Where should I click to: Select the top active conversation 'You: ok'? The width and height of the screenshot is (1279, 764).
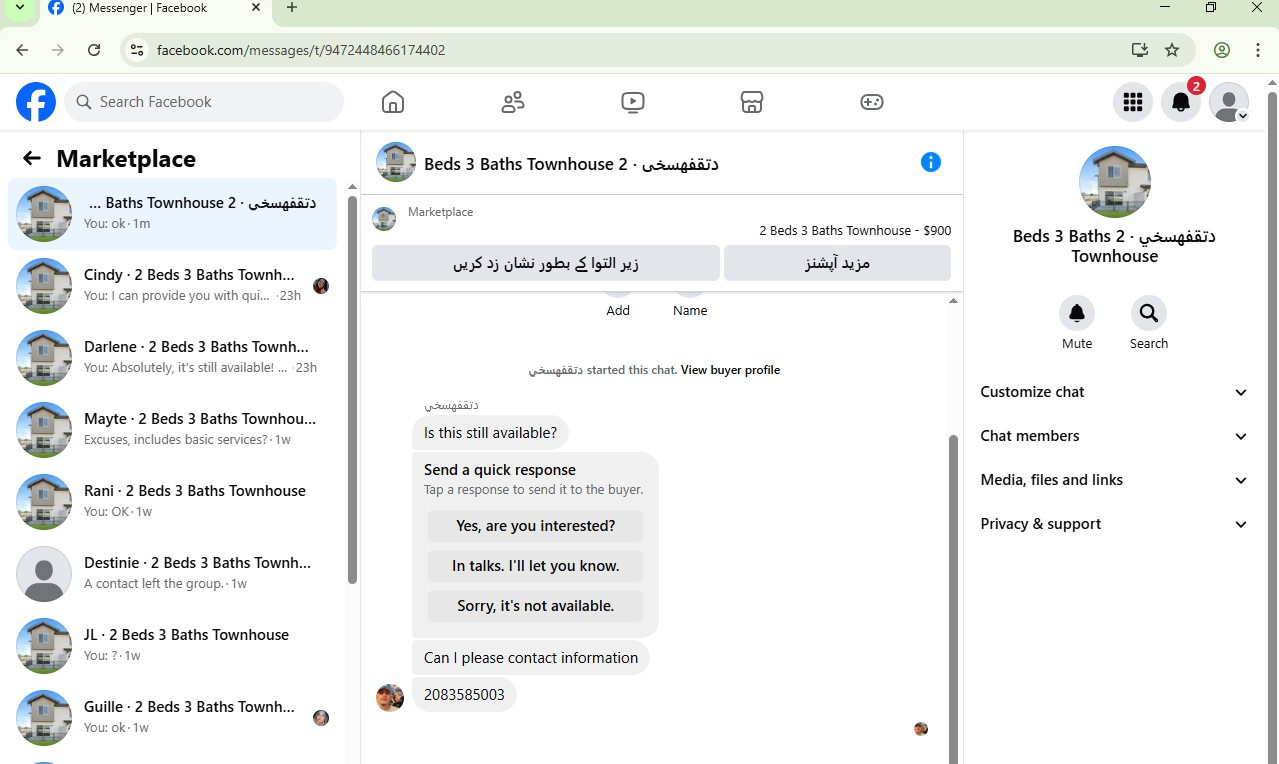click(173, 214)
